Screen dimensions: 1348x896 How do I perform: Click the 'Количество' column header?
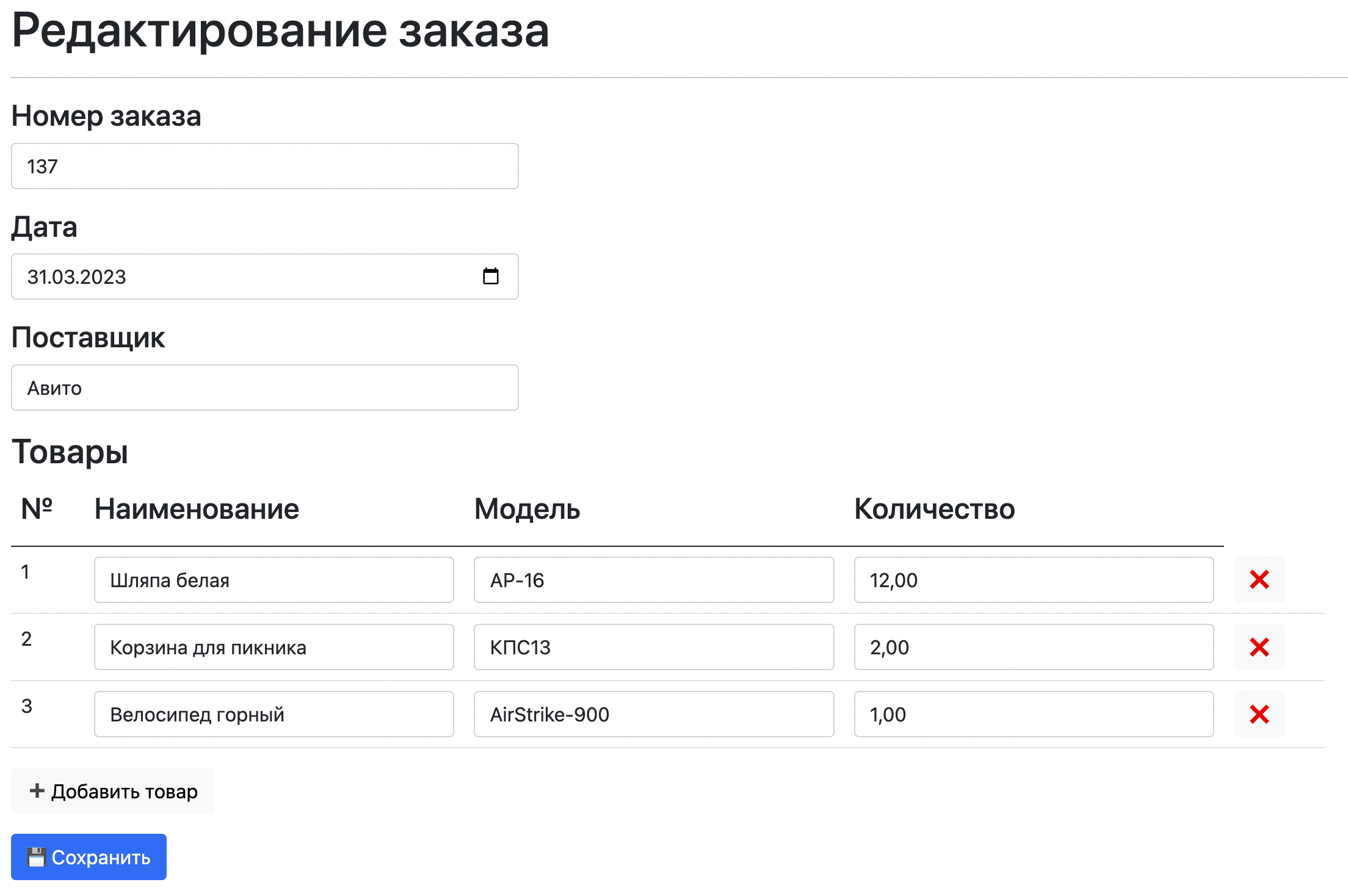935,508
